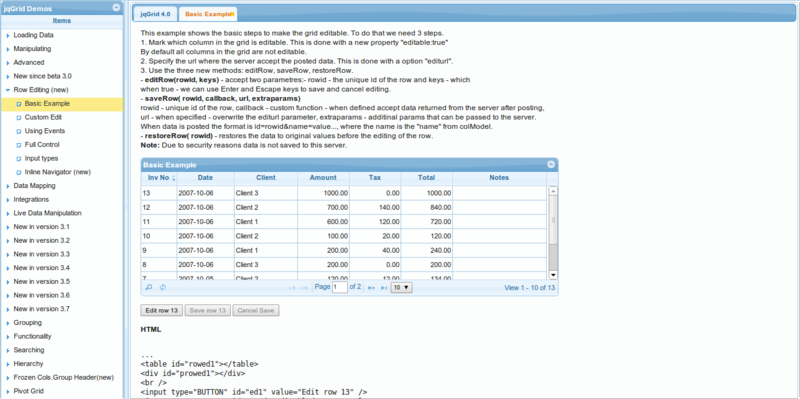
Task: Switch to the jqGrid 4.0 tab
Action: pos(156,14)
